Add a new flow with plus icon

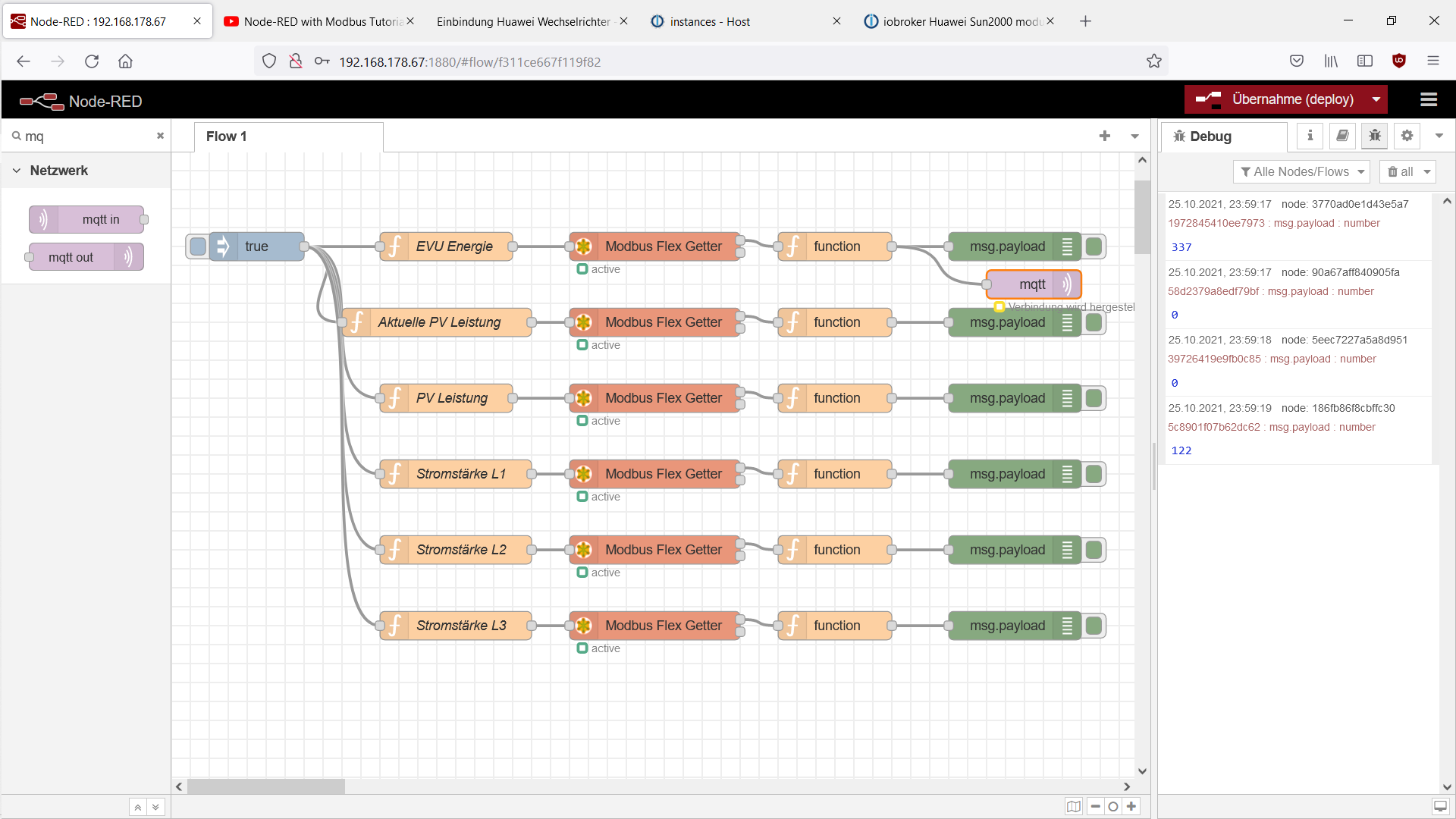(x=1105, y=136)
